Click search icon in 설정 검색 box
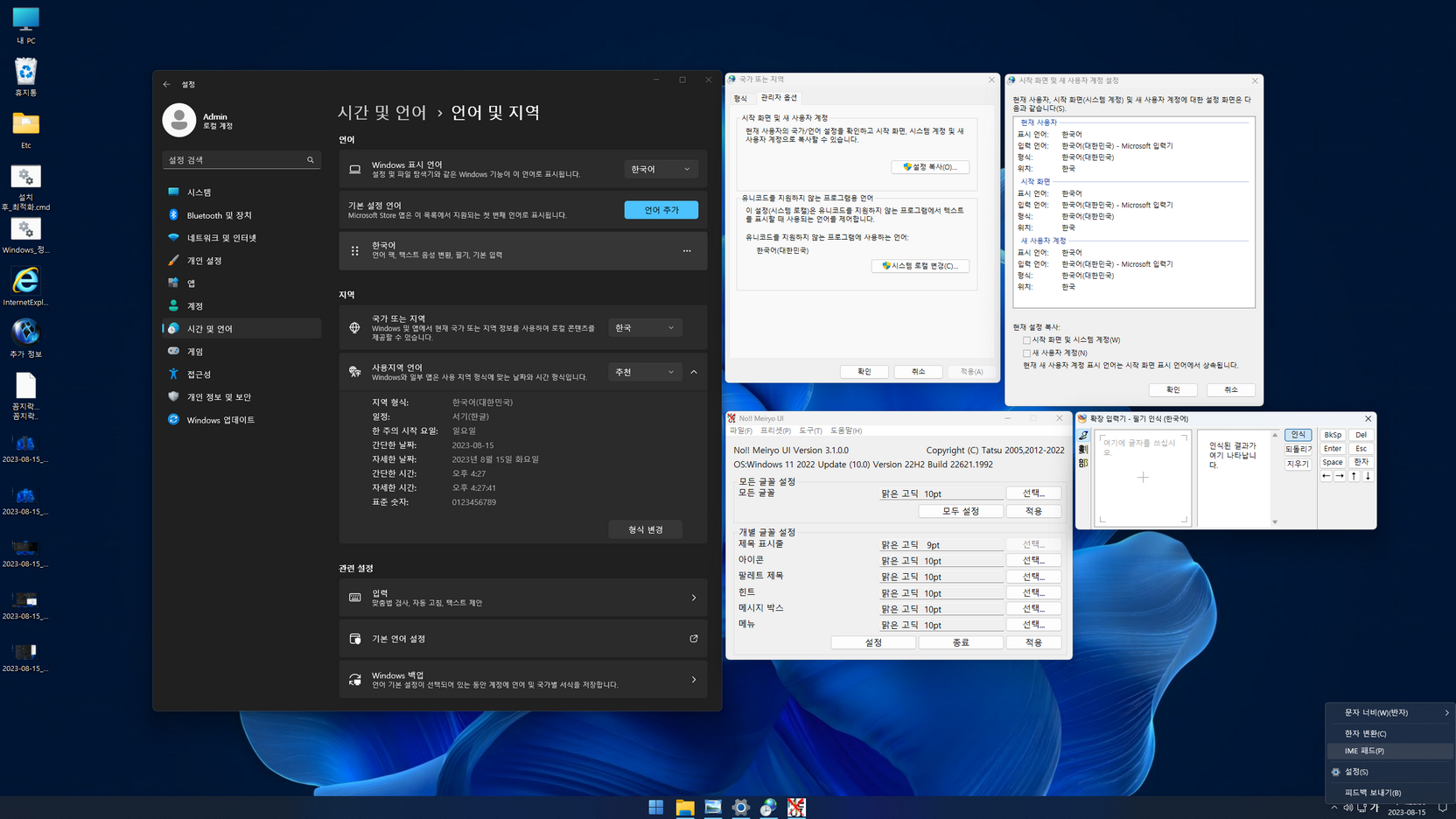The width and height of the screenshot is (1456, 819). click(310, 160)
